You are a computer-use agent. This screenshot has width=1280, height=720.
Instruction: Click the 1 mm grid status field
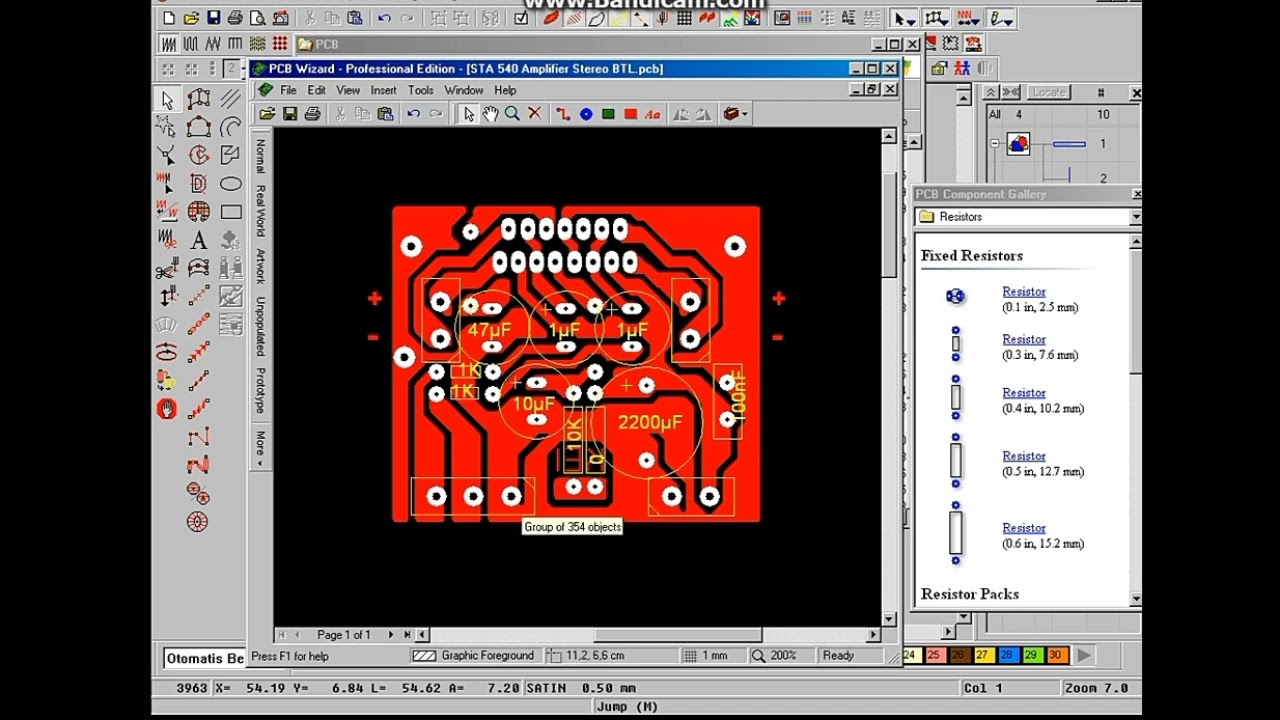714,656
